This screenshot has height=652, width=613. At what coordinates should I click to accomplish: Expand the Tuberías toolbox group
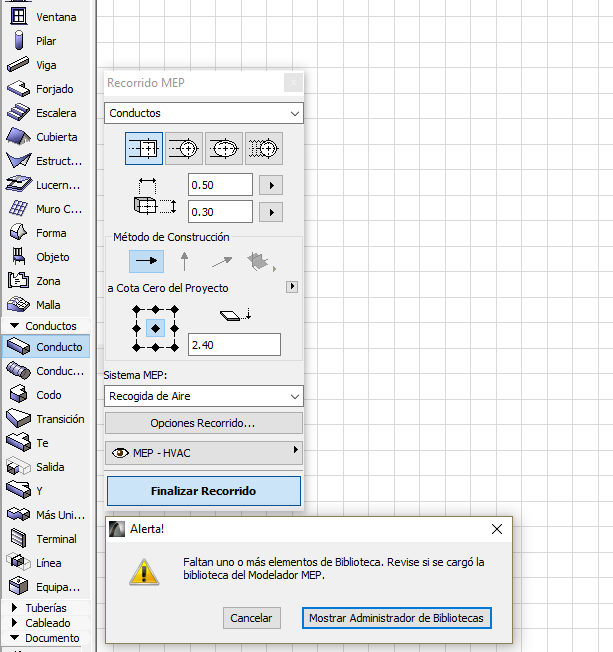click(x=15, y=608)
